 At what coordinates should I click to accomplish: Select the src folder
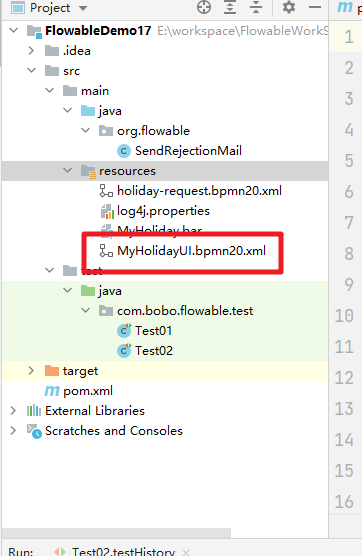[x=72, y=71]
